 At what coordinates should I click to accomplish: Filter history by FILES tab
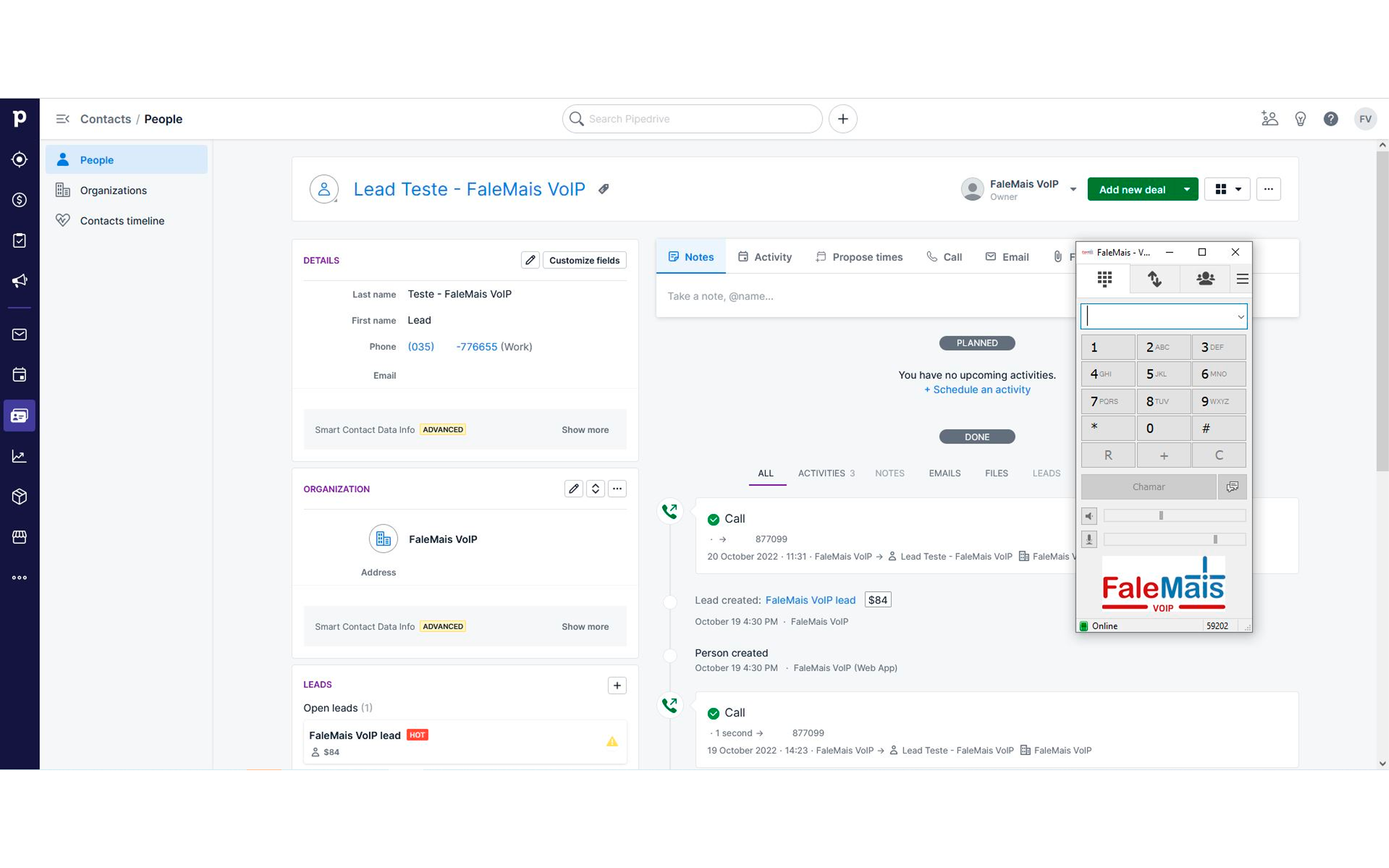pyautogui.click(x=996, y=473)
